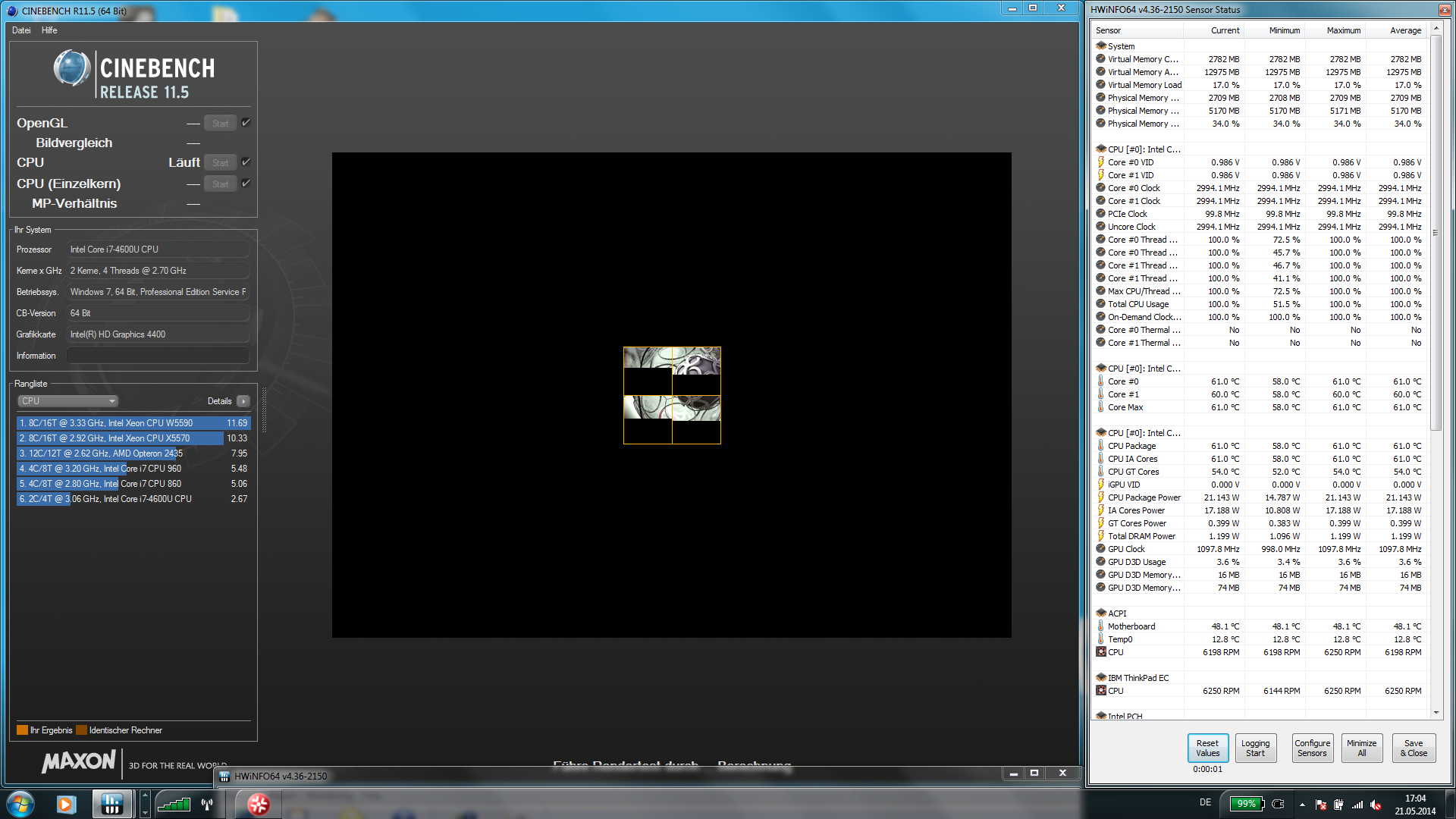Open the Hilfe menu
The height and width of the screenshot is (819, 1456).
pyautogui.click(x=49, y=30)
